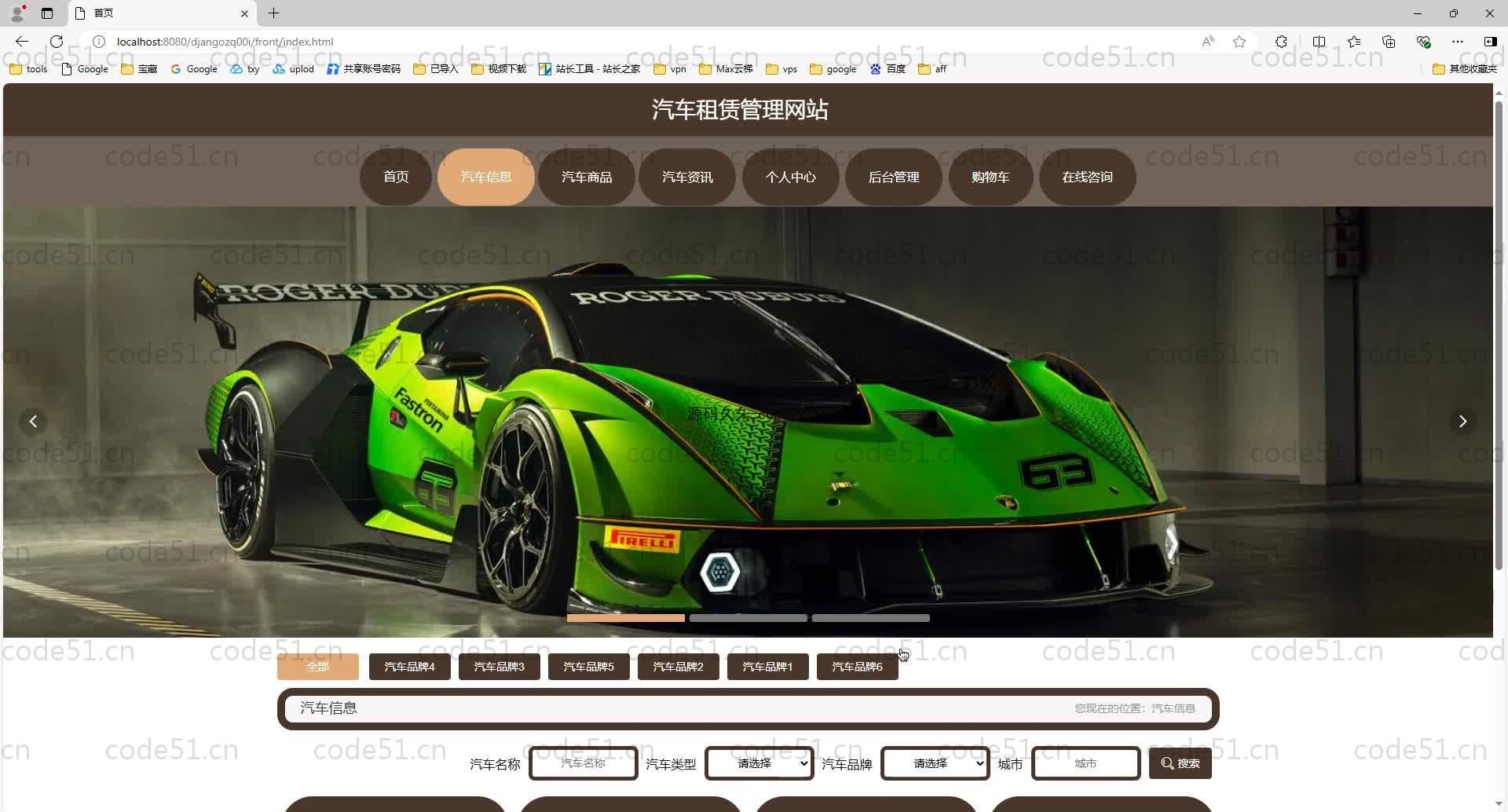The image size is (1508, 812).
Task: Select 全部 brand filter
Action: [x=318, y=667]
